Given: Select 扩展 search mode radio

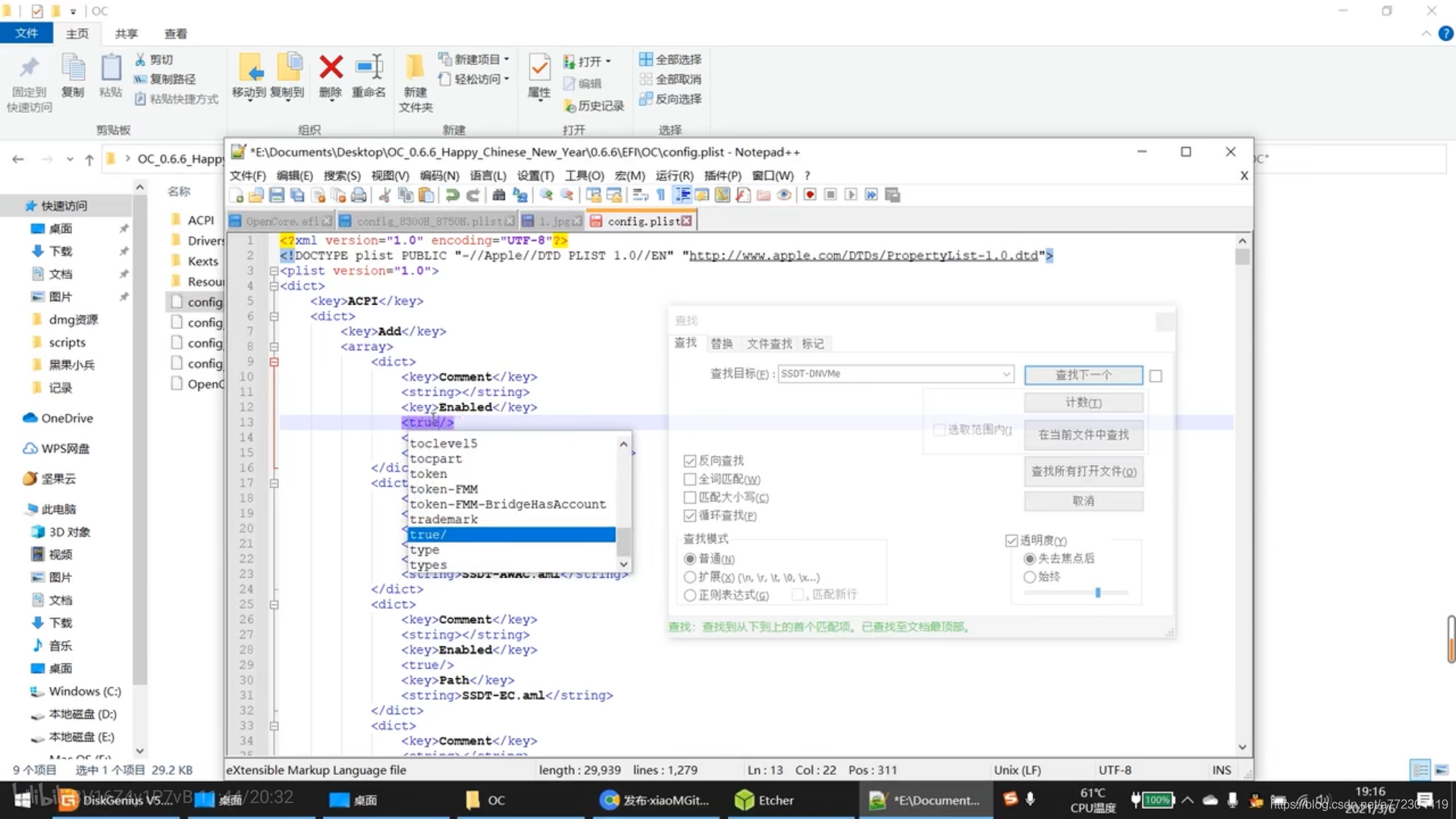Looking at the screenshot, I should click(689, 577).
